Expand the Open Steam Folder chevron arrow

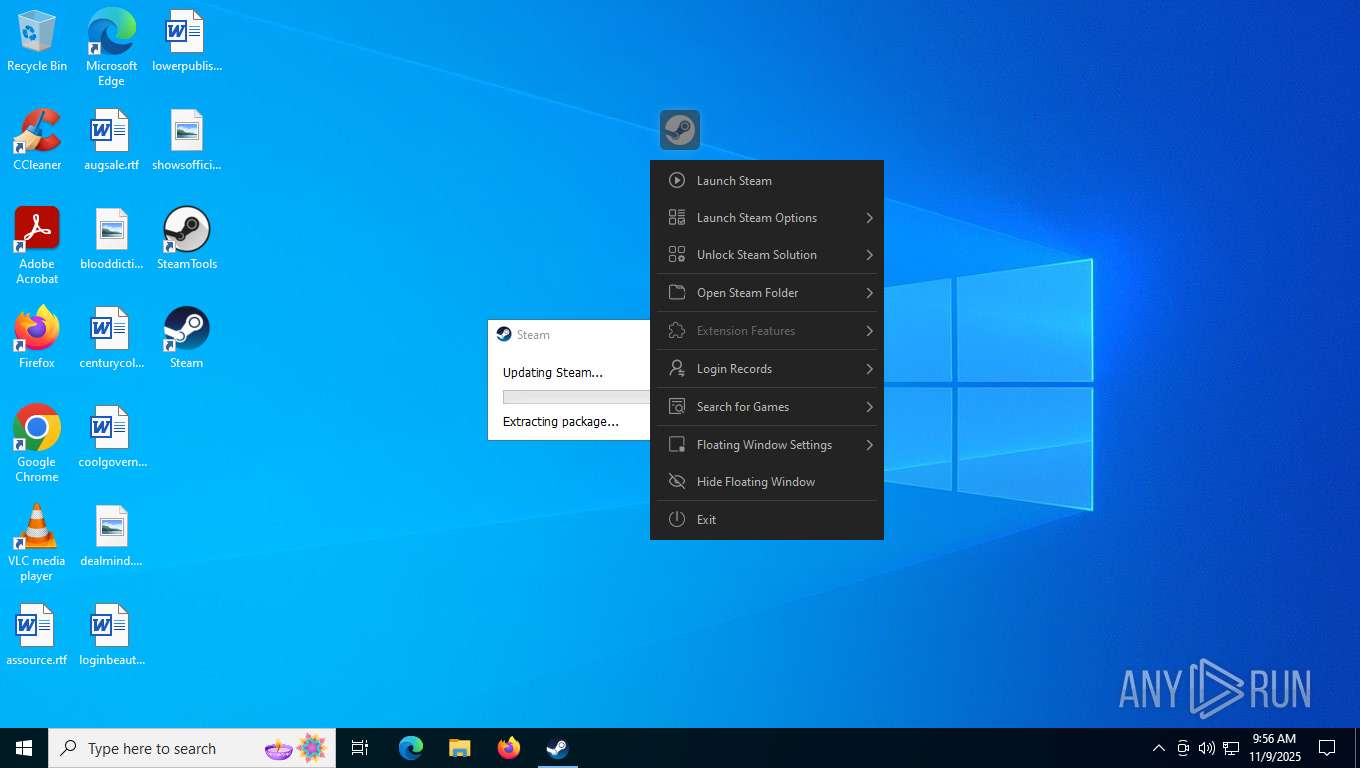pos(869,292)
